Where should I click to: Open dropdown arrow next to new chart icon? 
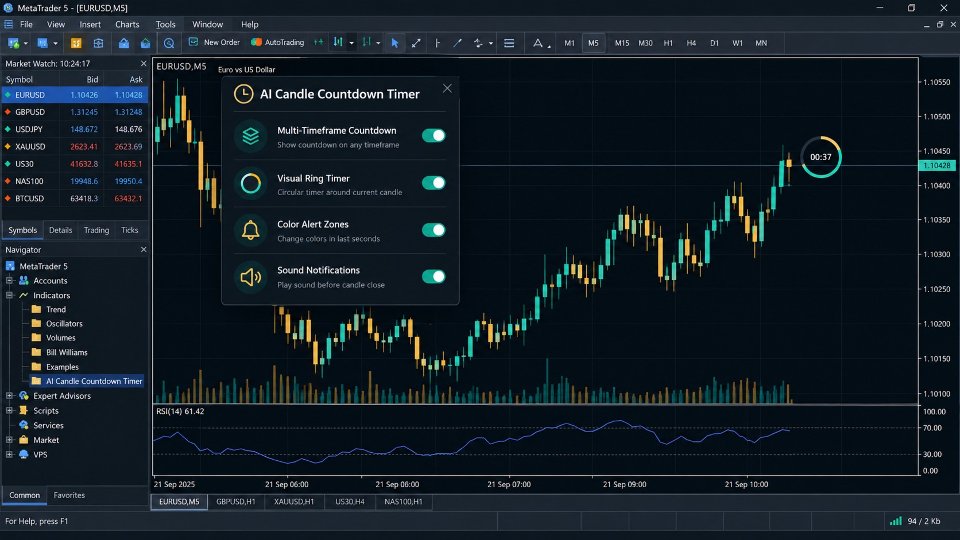(25, 43)
